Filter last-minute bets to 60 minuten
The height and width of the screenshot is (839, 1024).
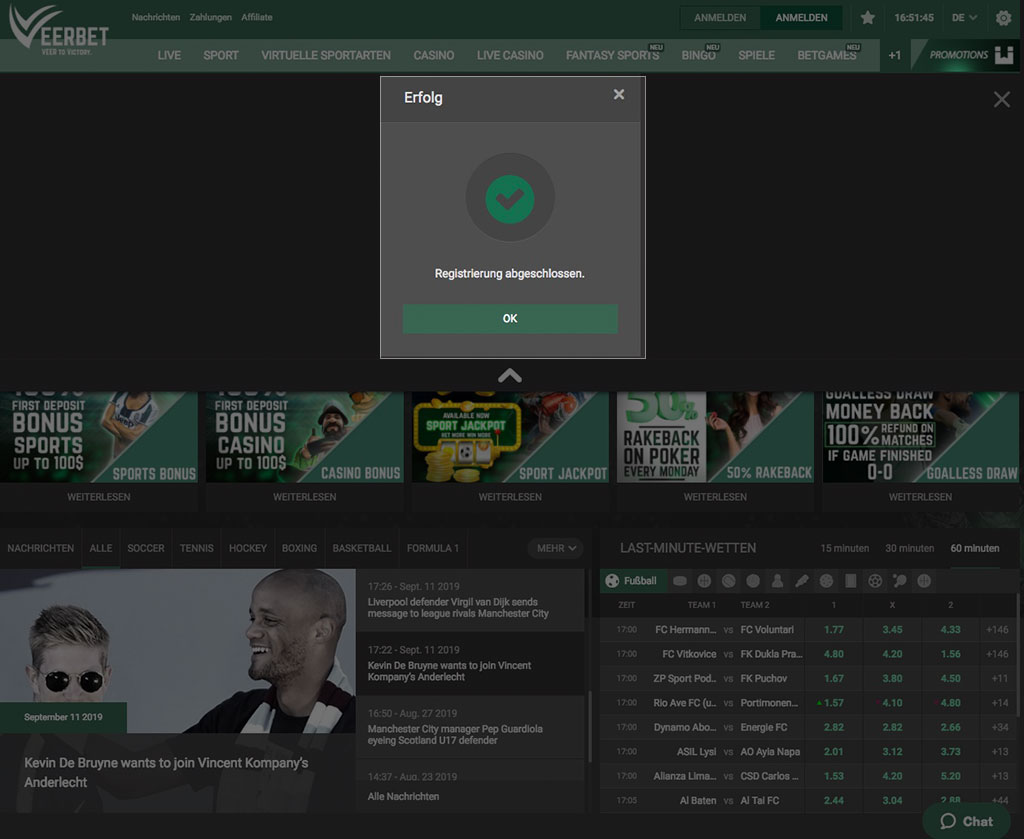pos(974,548)
